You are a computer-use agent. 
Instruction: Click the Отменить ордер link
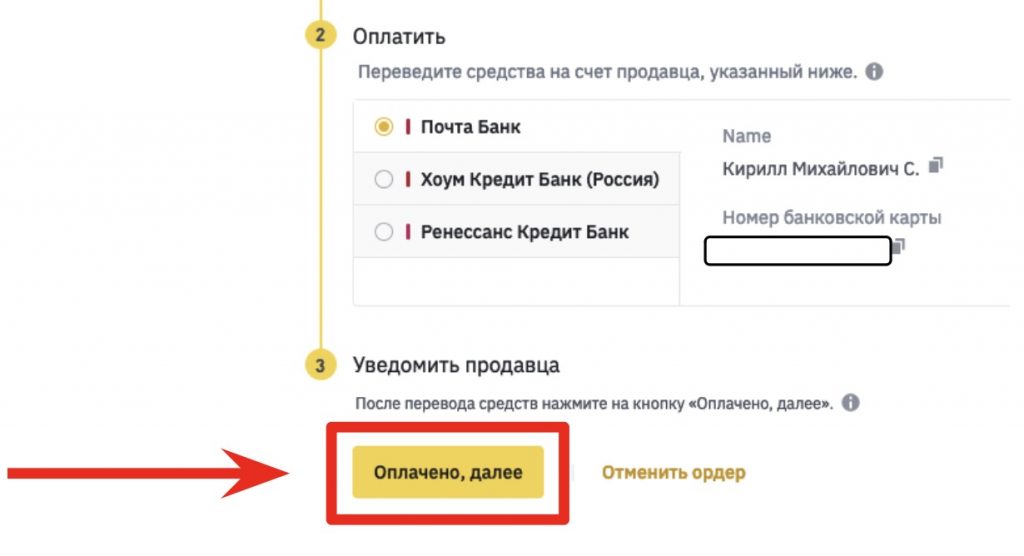(673, 472)
